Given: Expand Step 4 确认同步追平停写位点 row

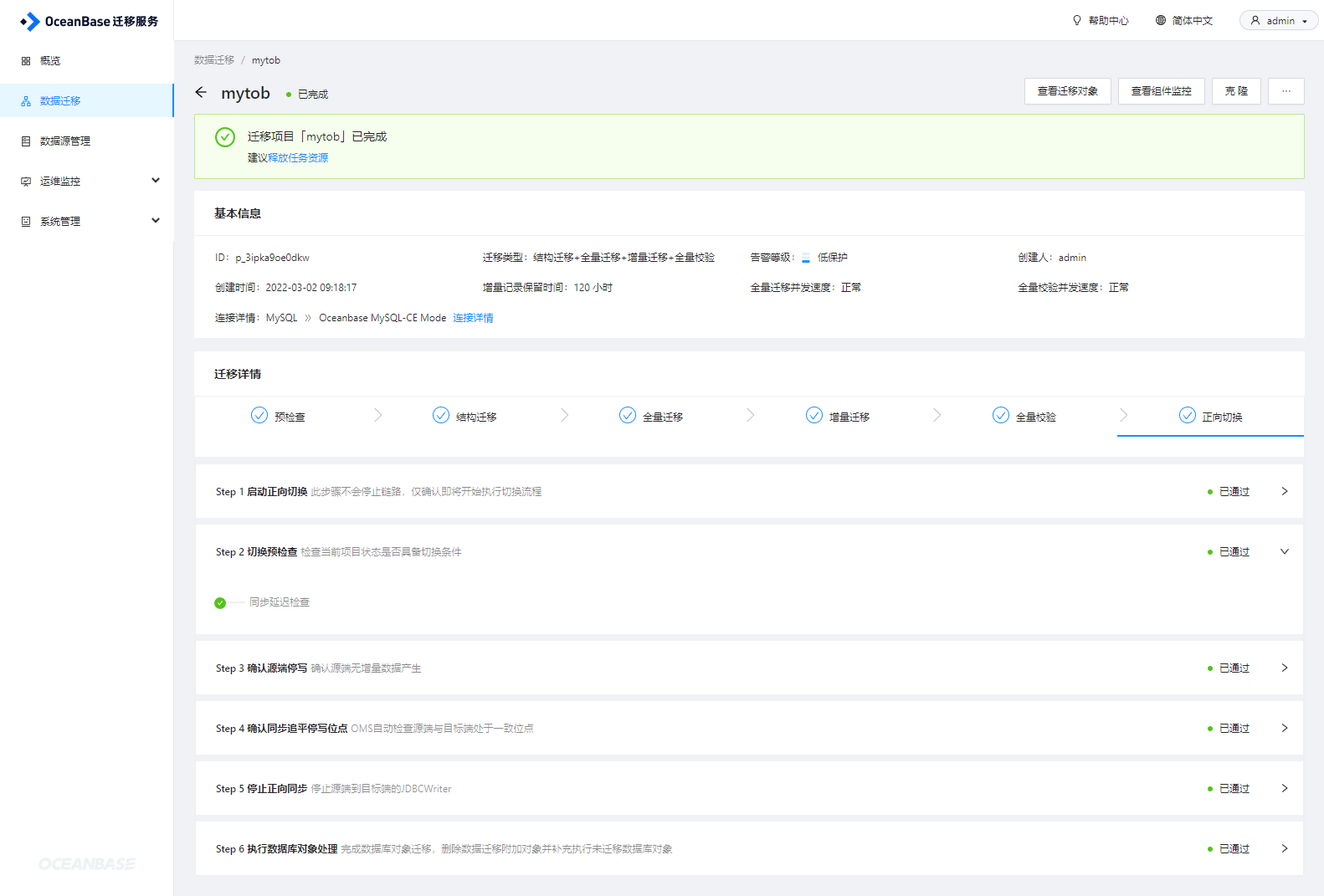Looking at the screenshot, I should click(x=1285, y=729).
